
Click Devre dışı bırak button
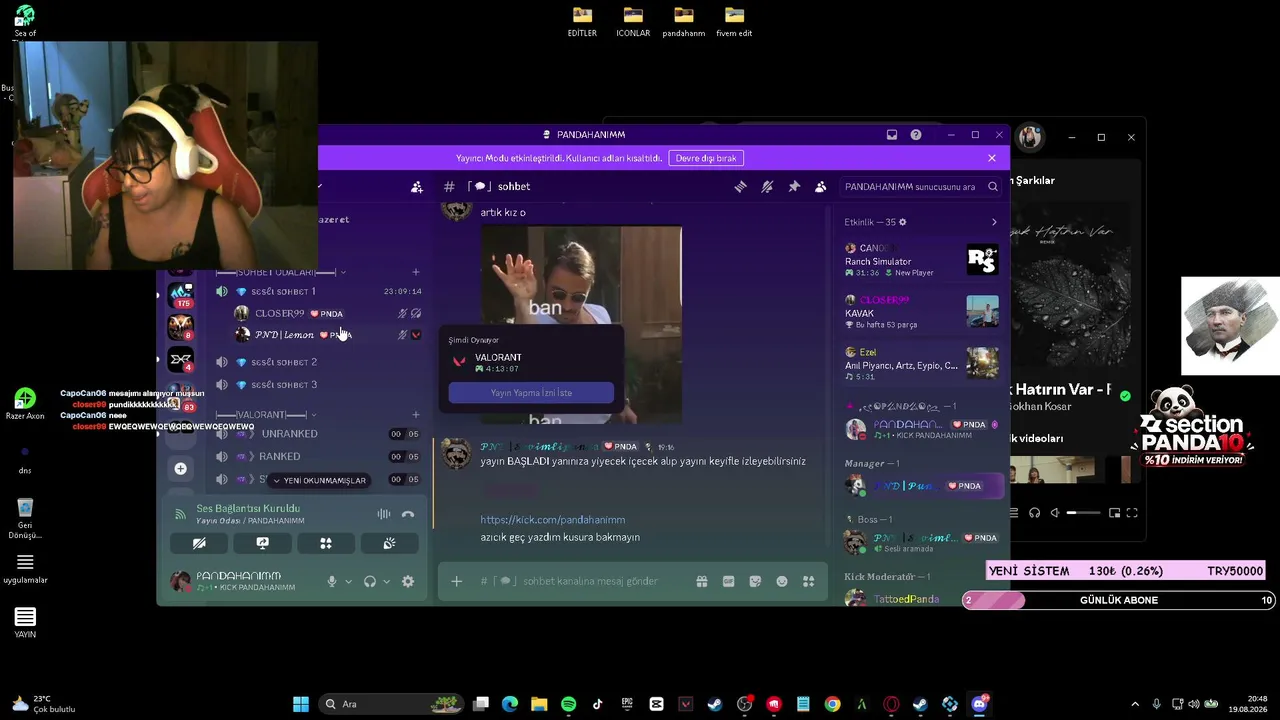[706, 158]
